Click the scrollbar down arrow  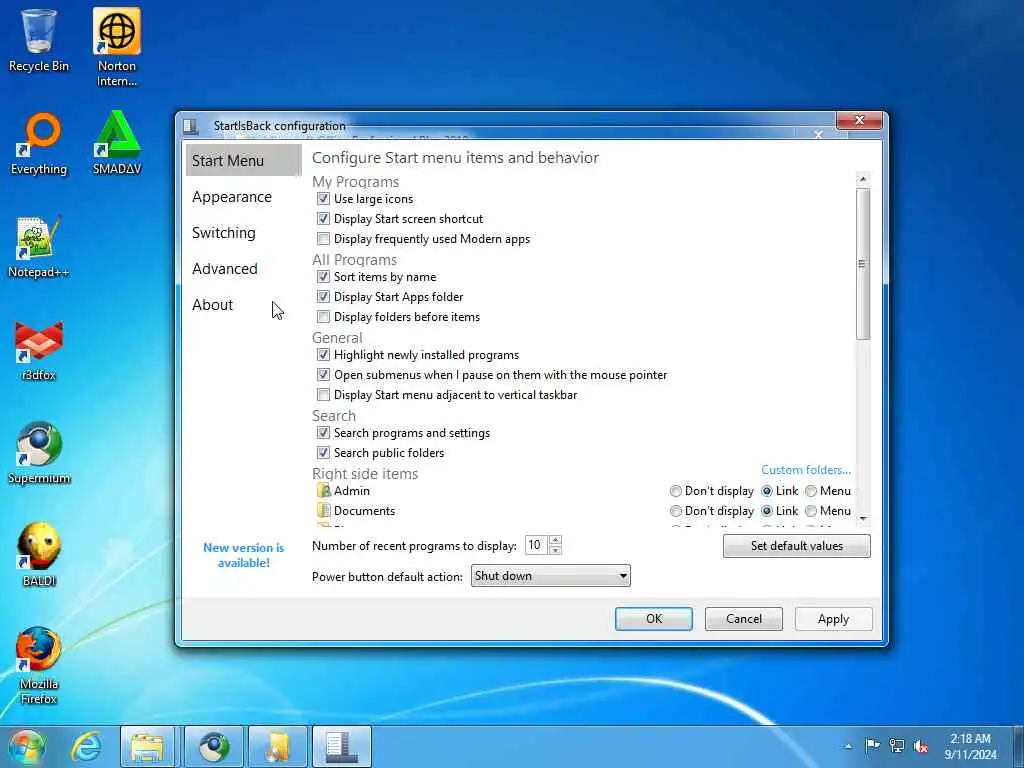click(x=863, y=519)
